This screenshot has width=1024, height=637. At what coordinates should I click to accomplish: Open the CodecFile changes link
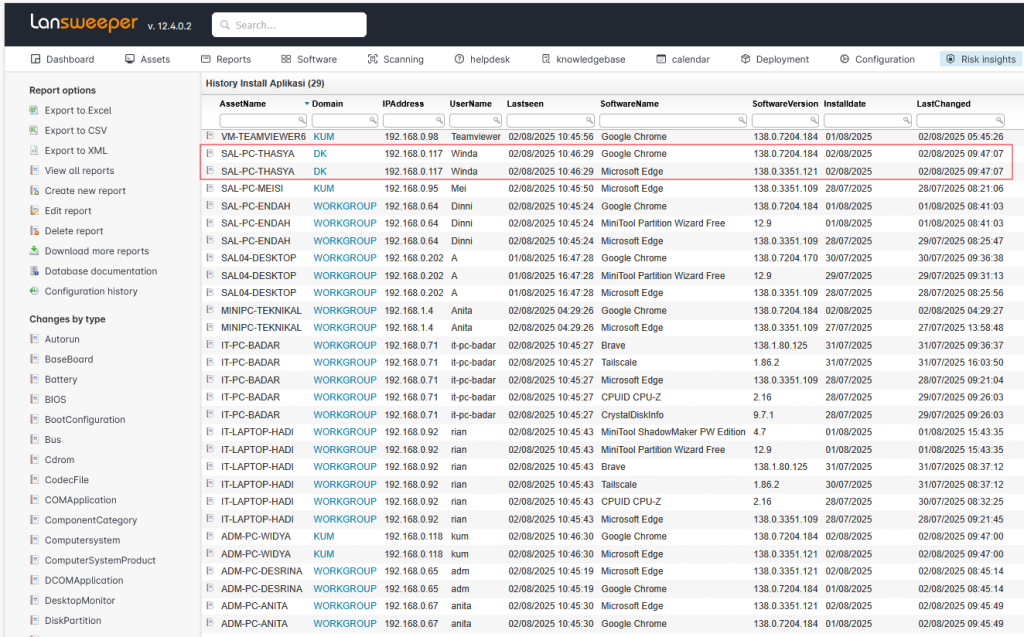tap(67, 480)
